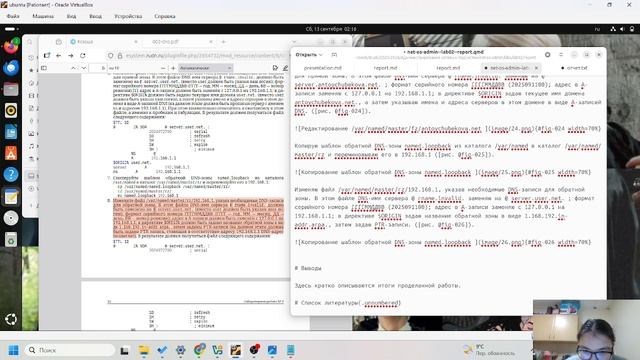Open the Firefox list all tabs chevron

tap(294, 42)
